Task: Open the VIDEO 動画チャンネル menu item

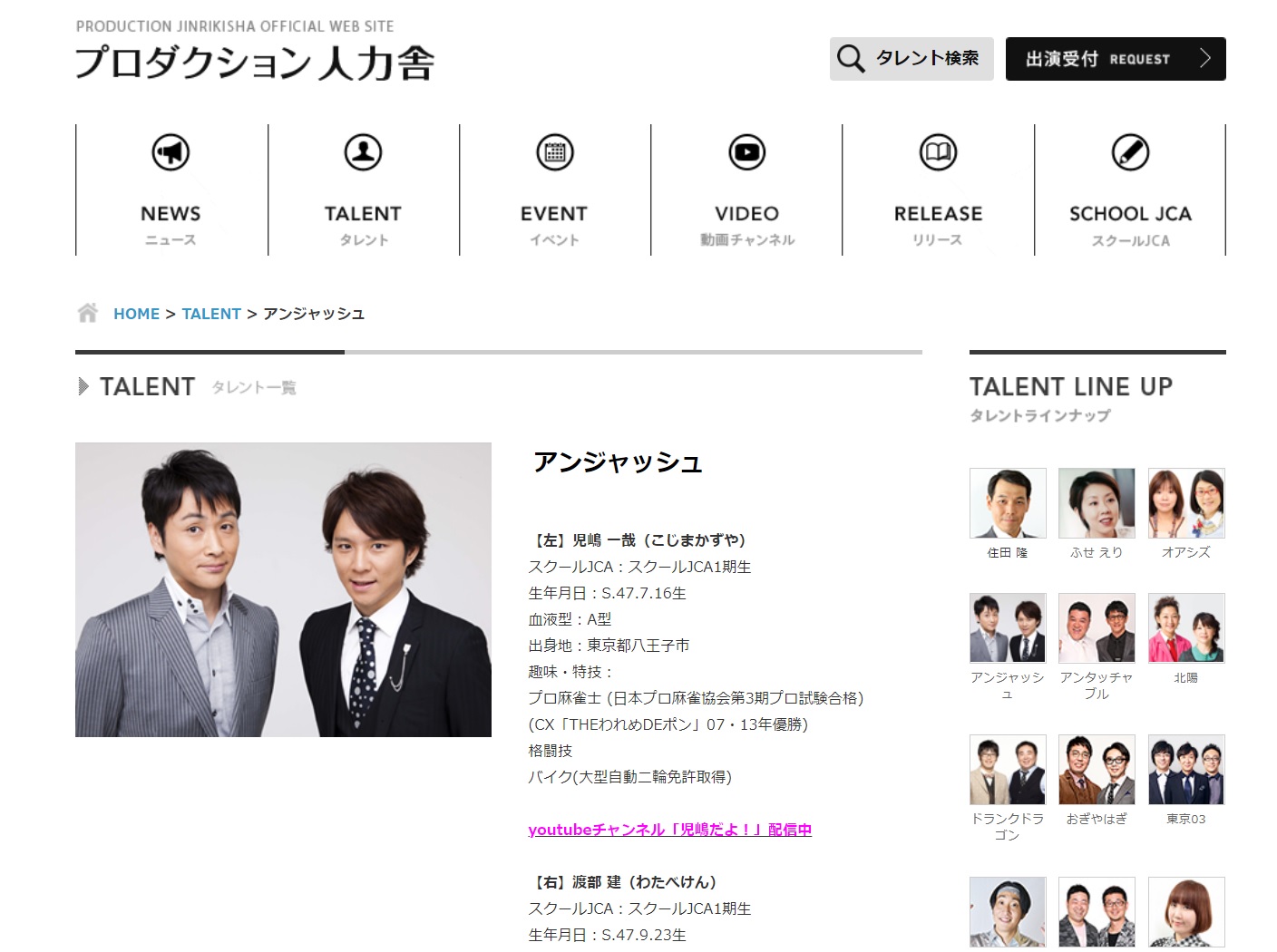Action: click(x=746, y=190)
